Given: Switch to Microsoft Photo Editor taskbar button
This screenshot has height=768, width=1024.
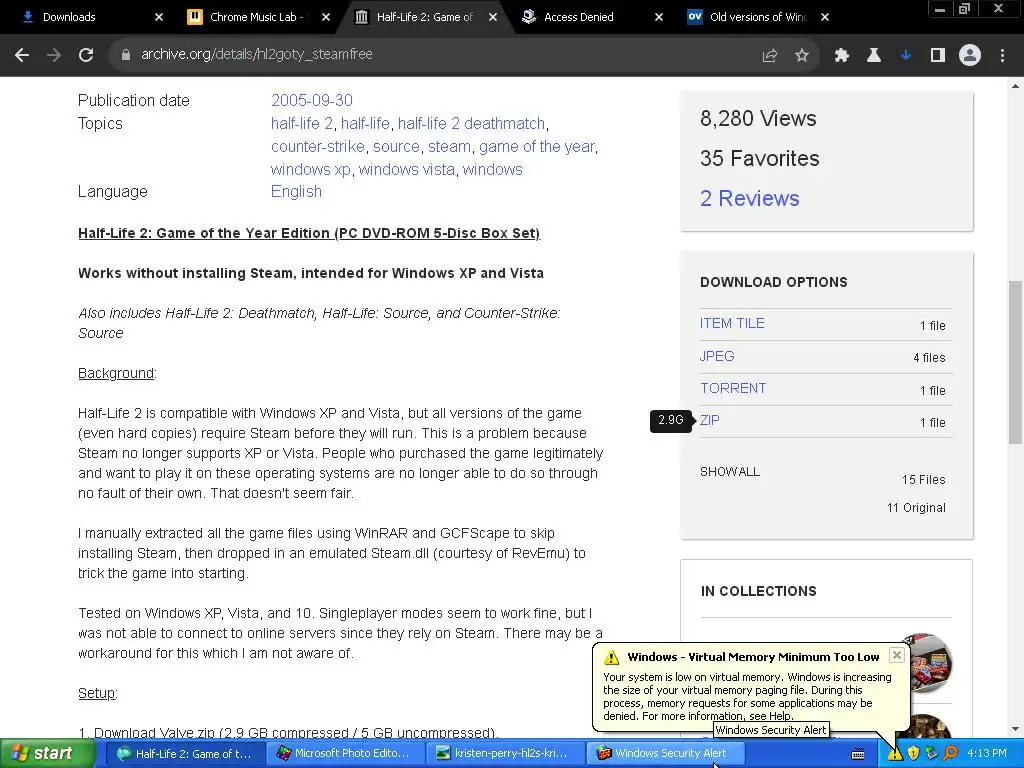Looking at the screenshot, I should 345,754.
